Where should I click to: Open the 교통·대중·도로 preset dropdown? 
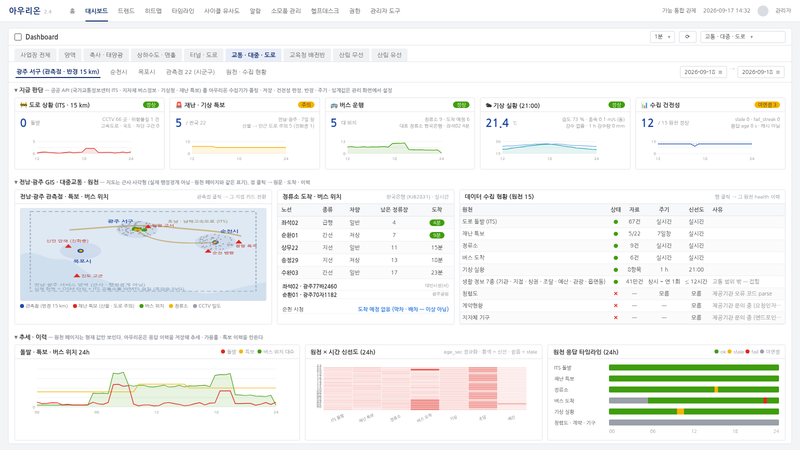coord(742,37)
